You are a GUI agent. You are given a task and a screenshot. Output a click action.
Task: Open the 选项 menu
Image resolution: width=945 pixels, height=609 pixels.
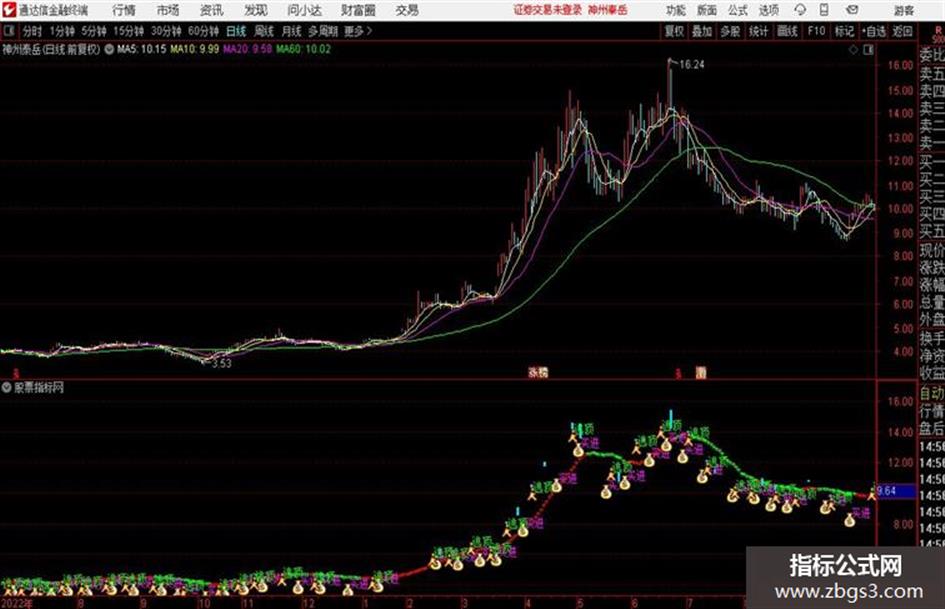coord(768,10)
